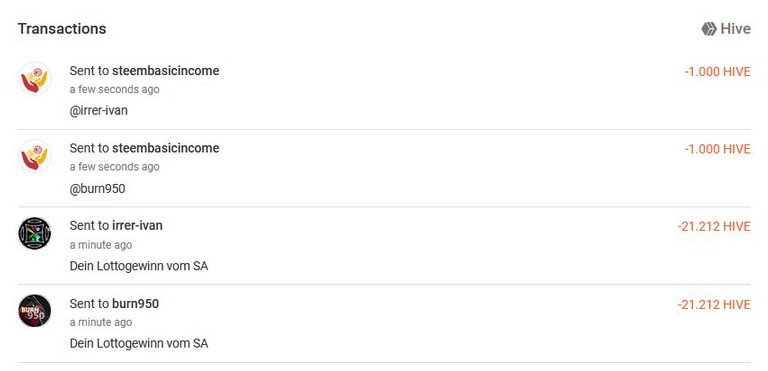Click steembasicincome avatar beside the @irrer-ivan memo
The width and height of the screenshot is (768, 371).
coord(35,78)
